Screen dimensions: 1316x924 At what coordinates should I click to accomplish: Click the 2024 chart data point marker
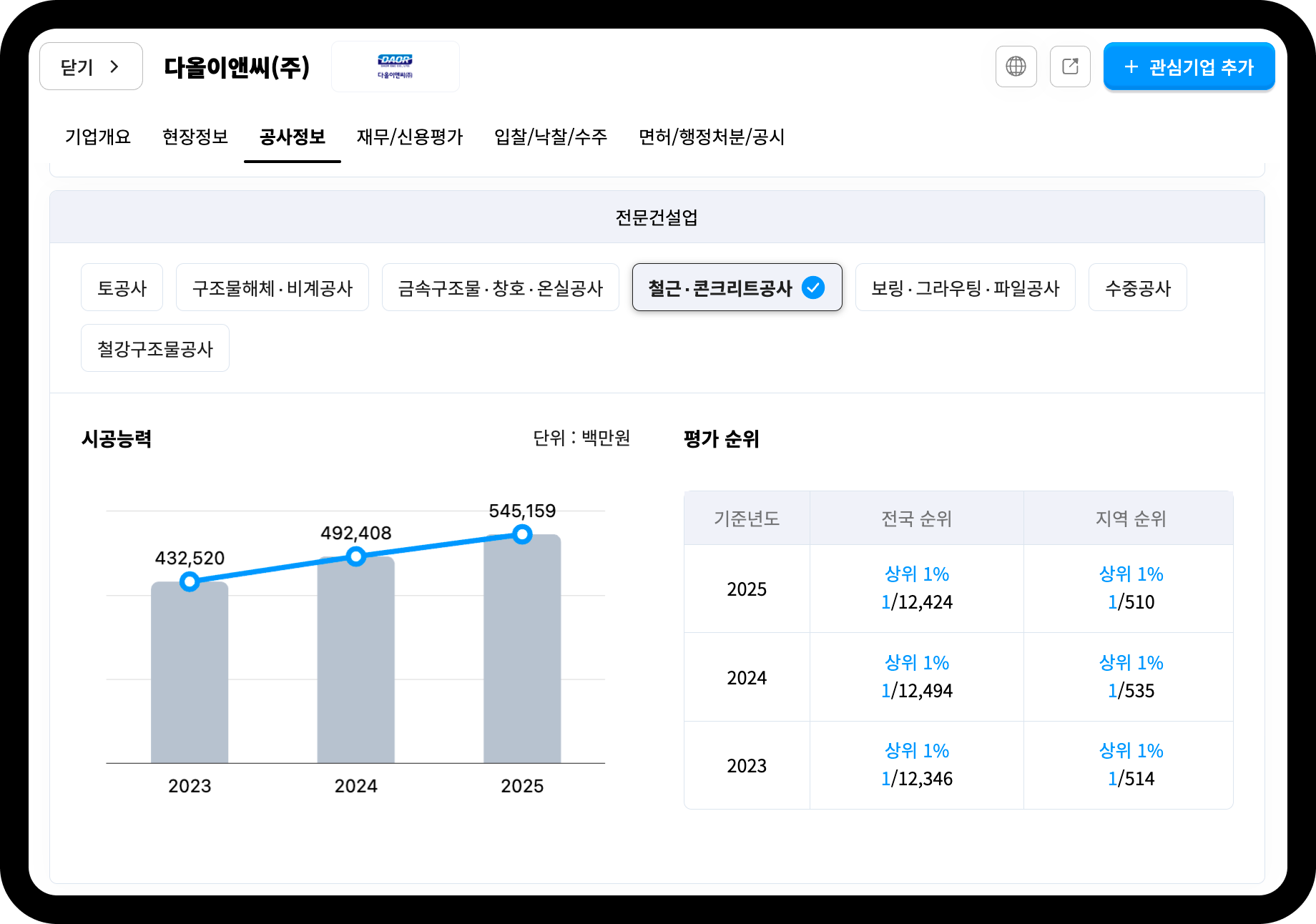coord(356,556)
